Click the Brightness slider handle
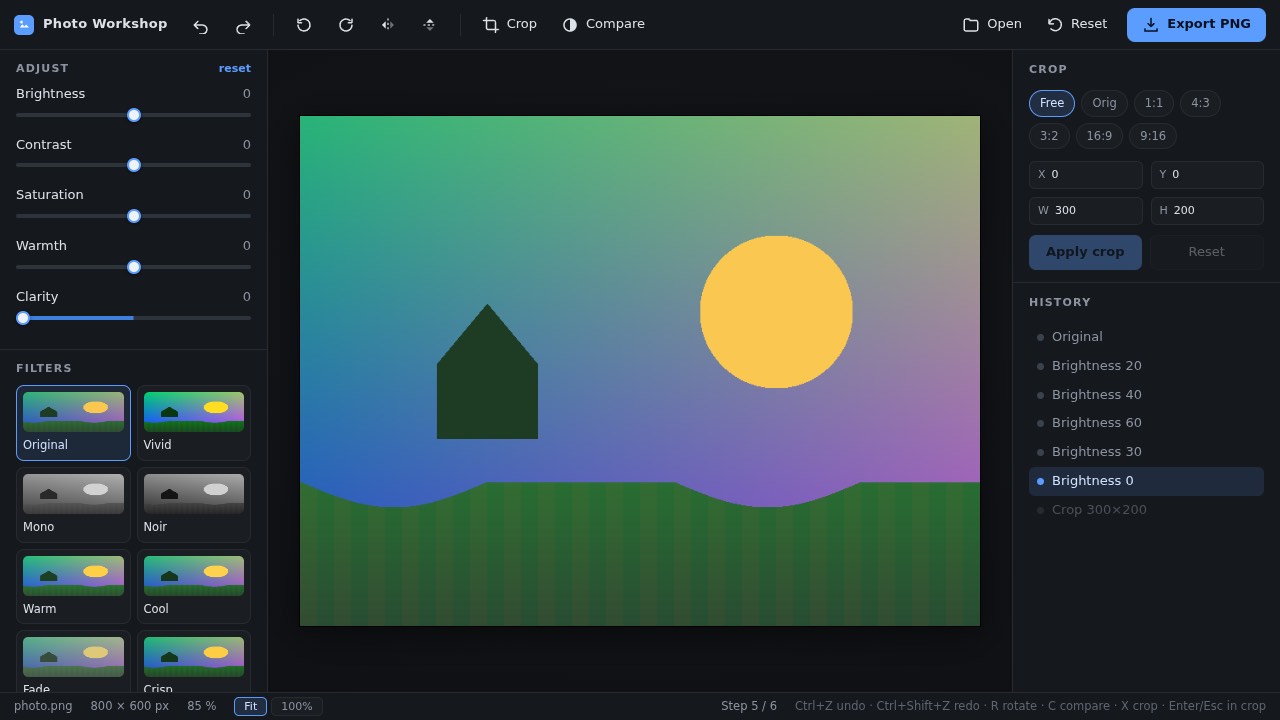The width and height of the screenshot is (1280, 720). tap(134, 115)
